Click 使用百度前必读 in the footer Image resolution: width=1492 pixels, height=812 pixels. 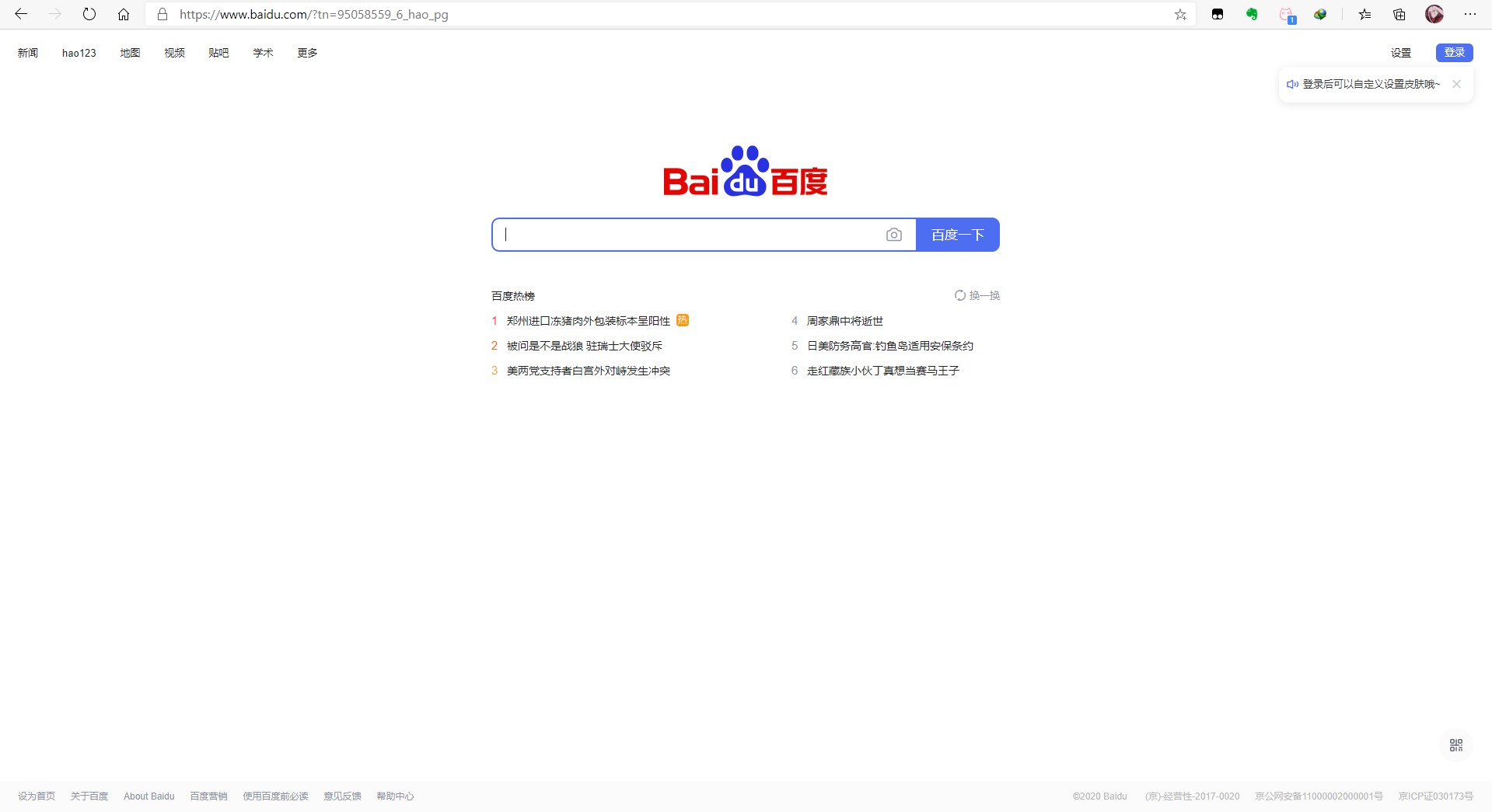pos(276,796)
